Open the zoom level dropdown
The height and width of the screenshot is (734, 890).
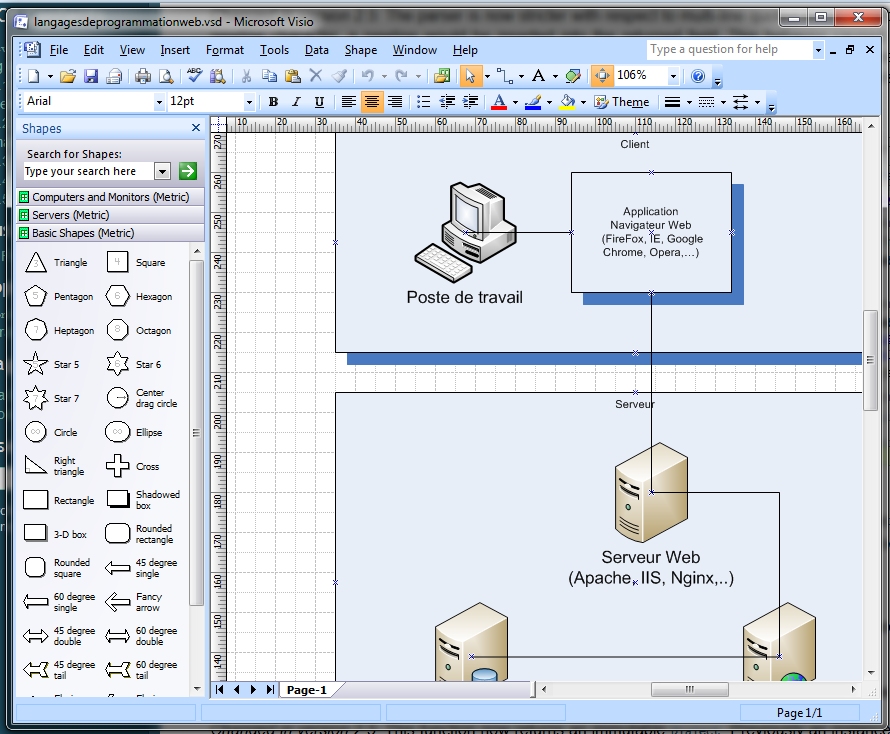point(673,76)
